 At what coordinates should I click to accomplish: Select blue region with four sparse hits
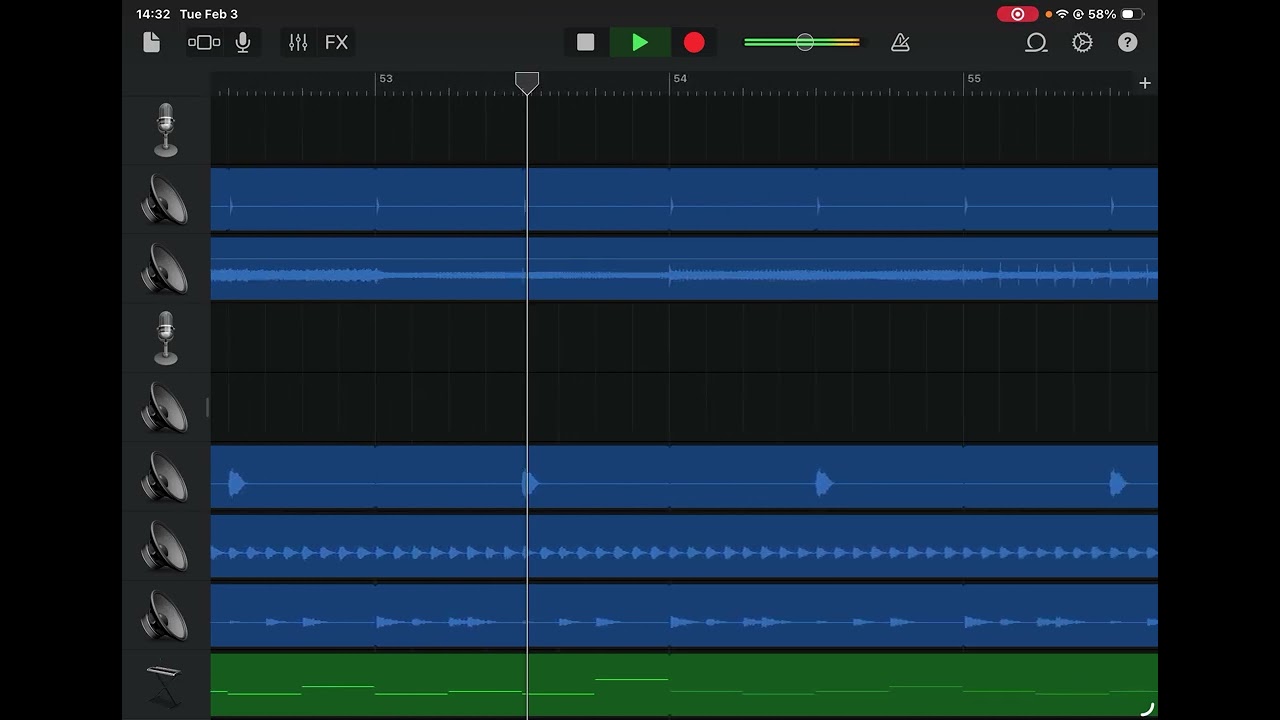pyautogui.click(x=684, y=477)
